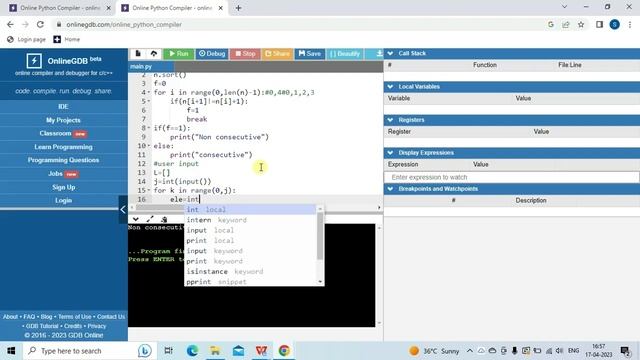Select the 'int local' autocomplete suggestion
Image resolution: width=640 pixels, height=360 pixels.
pyautogui.click(x=250, y=209)
